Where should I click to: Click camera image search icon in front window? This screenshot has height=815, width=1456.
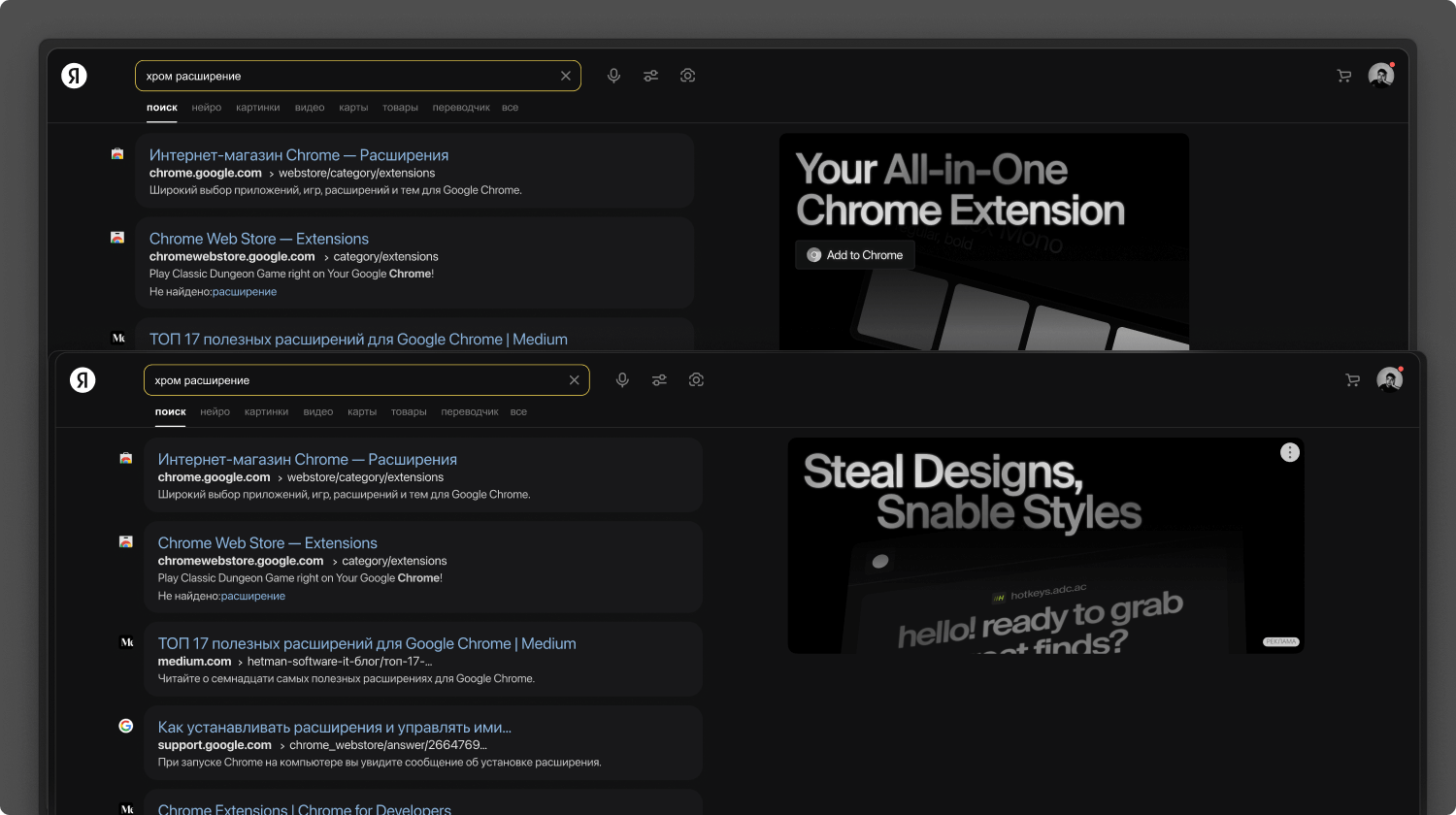coord(696,380)
